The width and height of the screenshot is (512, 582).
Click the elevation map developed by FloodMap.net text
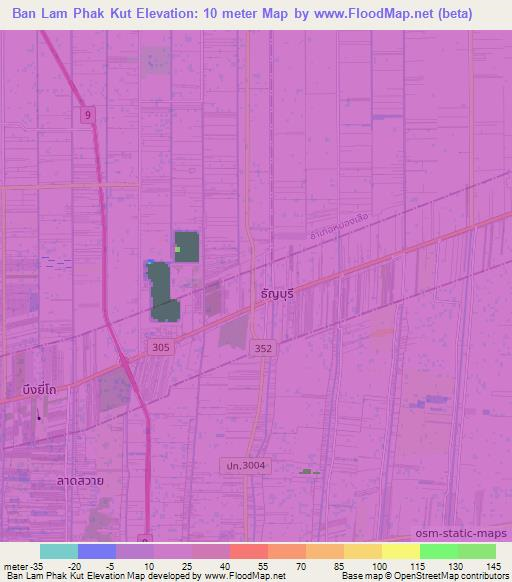coord(146,576)
